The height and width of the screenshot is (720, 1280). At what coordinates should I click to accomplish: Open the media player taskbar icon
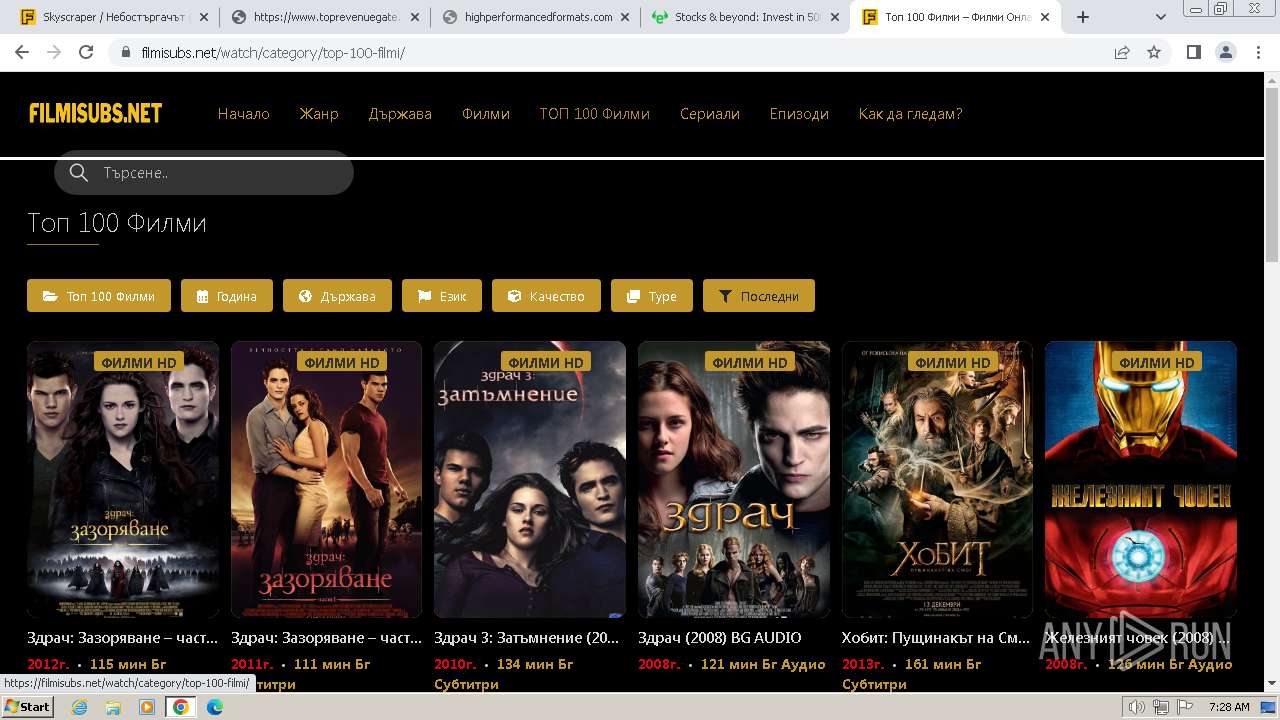point(147,707)
